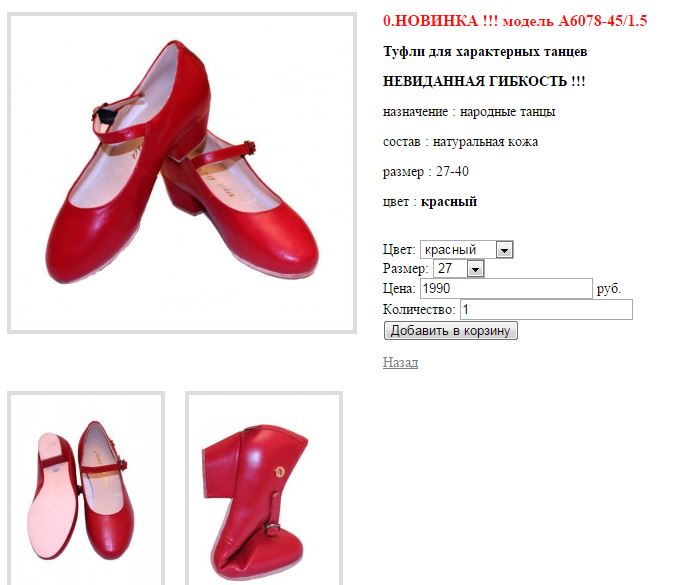The height and width of the screenshot is (585, 698).
Task: Open the large red shoes product photo
Action: pyautogui.click(x=182, y=173)
